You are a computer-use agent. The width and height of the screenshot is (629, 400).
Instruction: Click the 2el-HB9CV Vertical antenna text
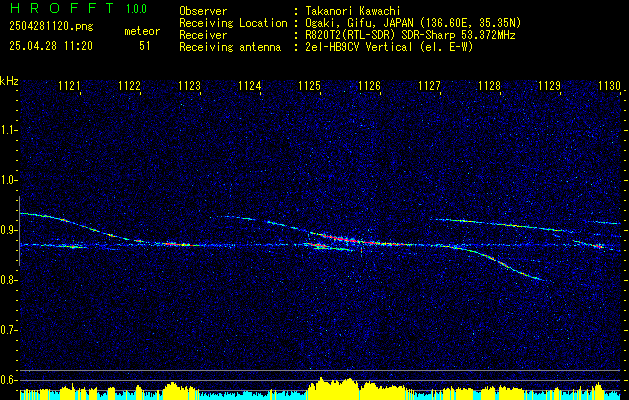pyautogui.click(x=389, y=47)
